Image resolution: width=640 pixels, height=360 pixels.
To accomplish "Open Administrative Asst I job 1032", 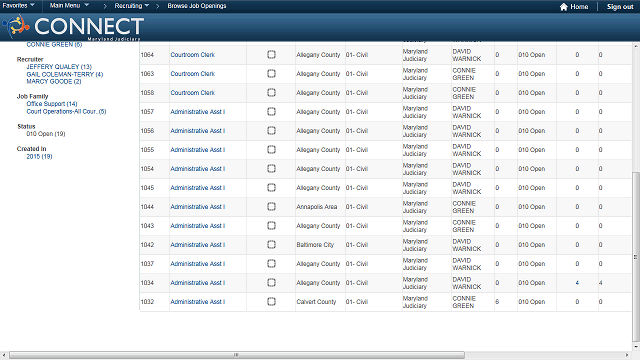I will click(x=198, y=302).
